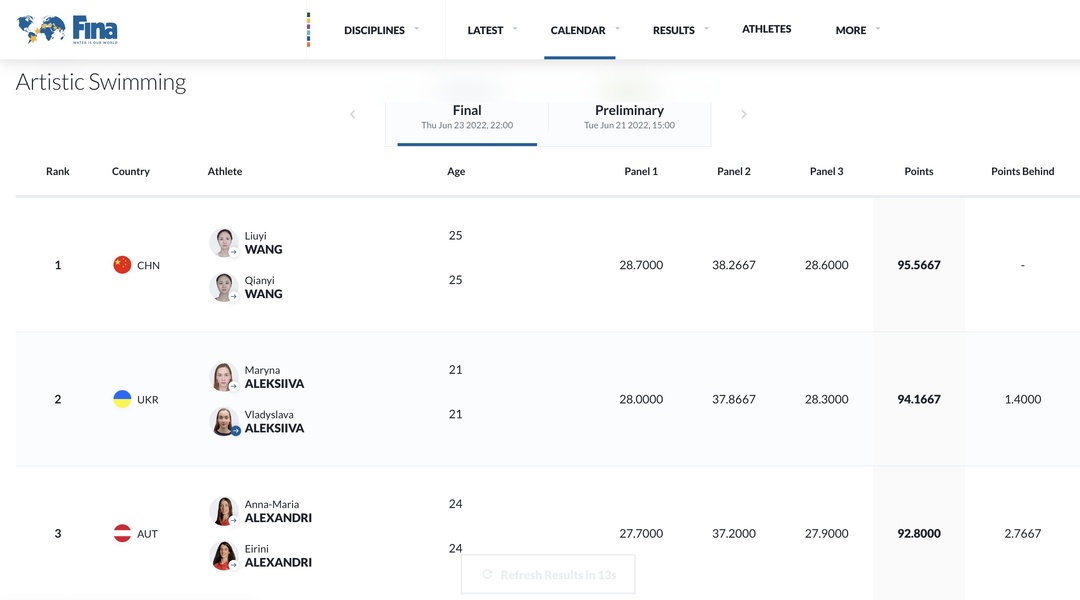Viewport: 1080px width, 600px height.
Task: Click the next round right arrow
Action: tap(743, 115)
